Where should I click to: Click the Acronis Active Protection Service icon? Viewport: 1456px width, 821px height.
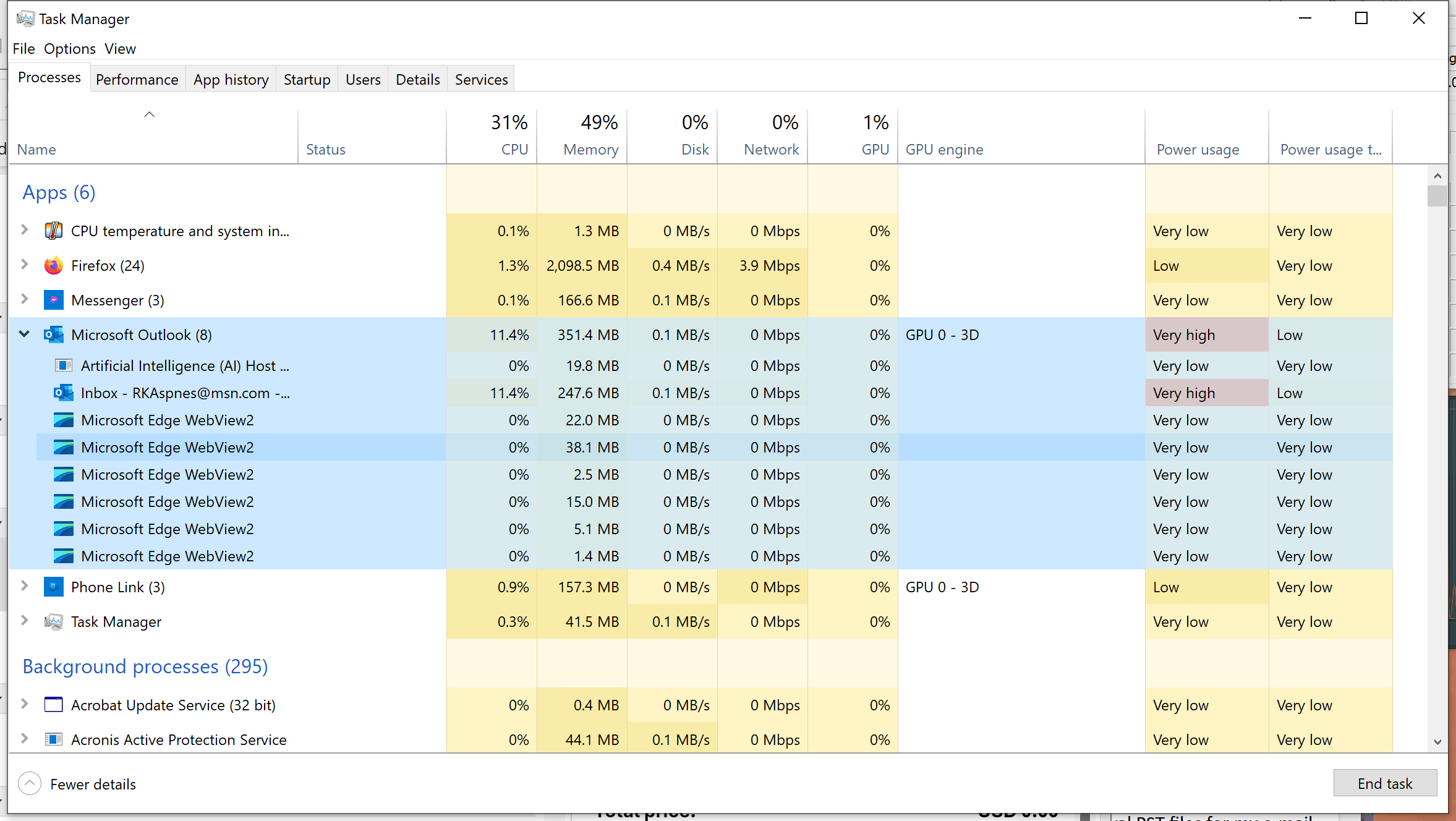pos(54,740)
